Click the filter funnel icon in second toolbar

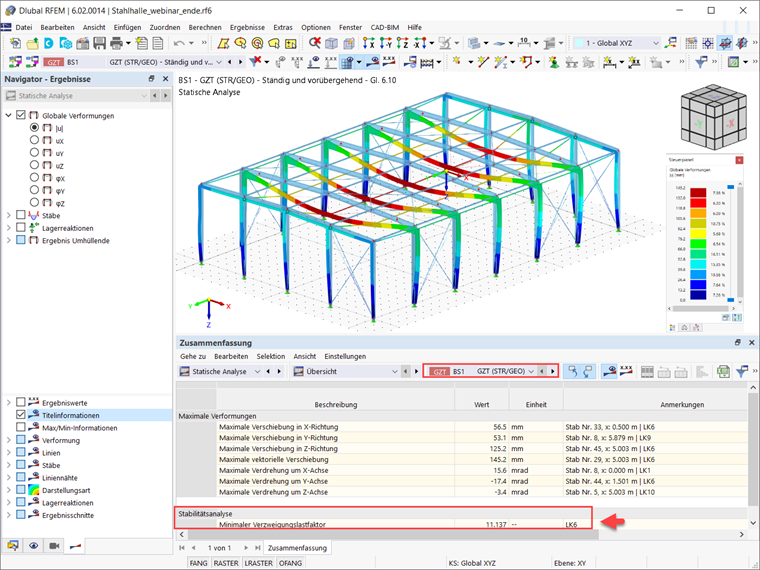pos(255,62)
